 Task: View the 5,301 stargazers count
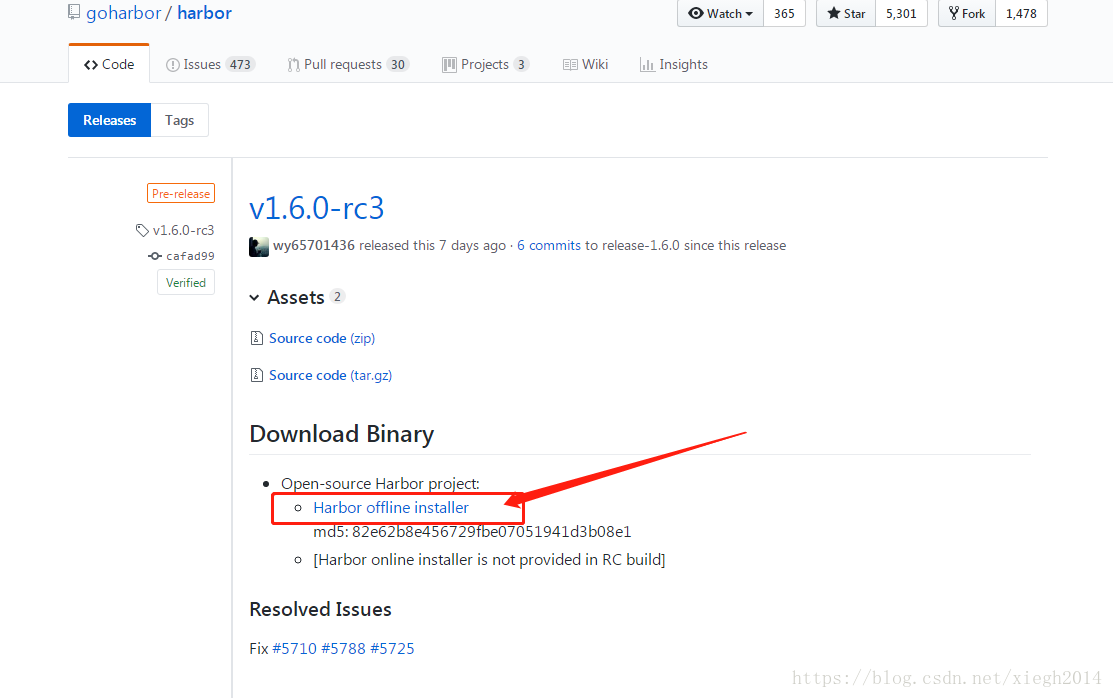click(x=901, y=13)
